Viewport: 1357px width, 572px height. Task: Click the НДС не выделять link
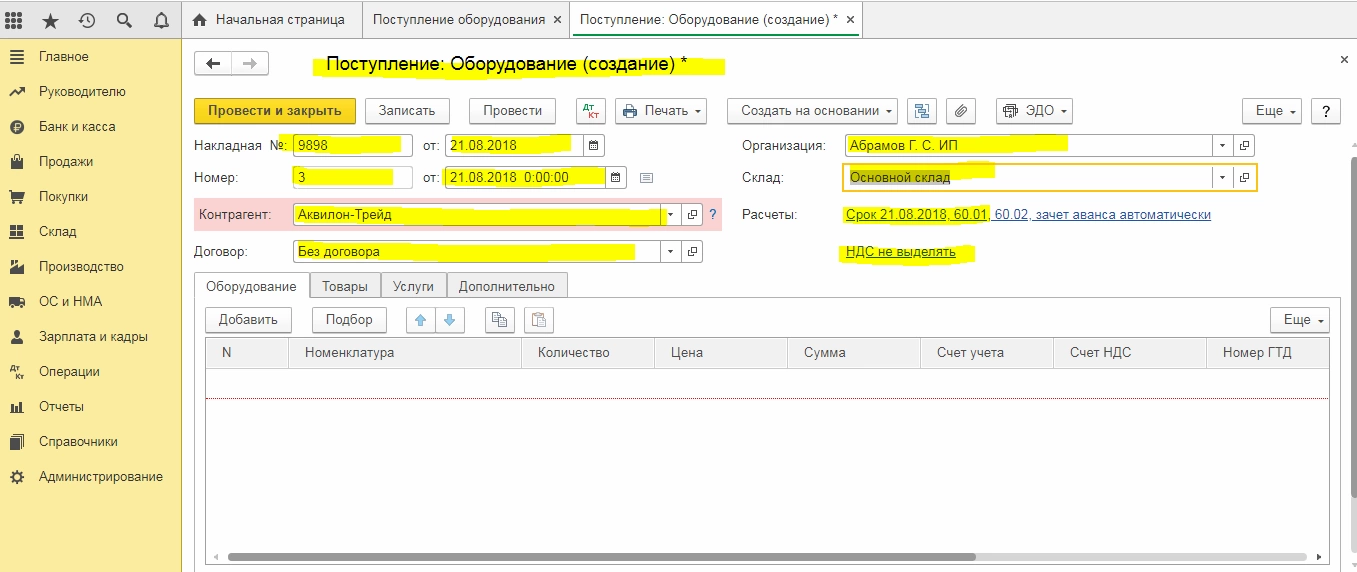click(900, 252)
